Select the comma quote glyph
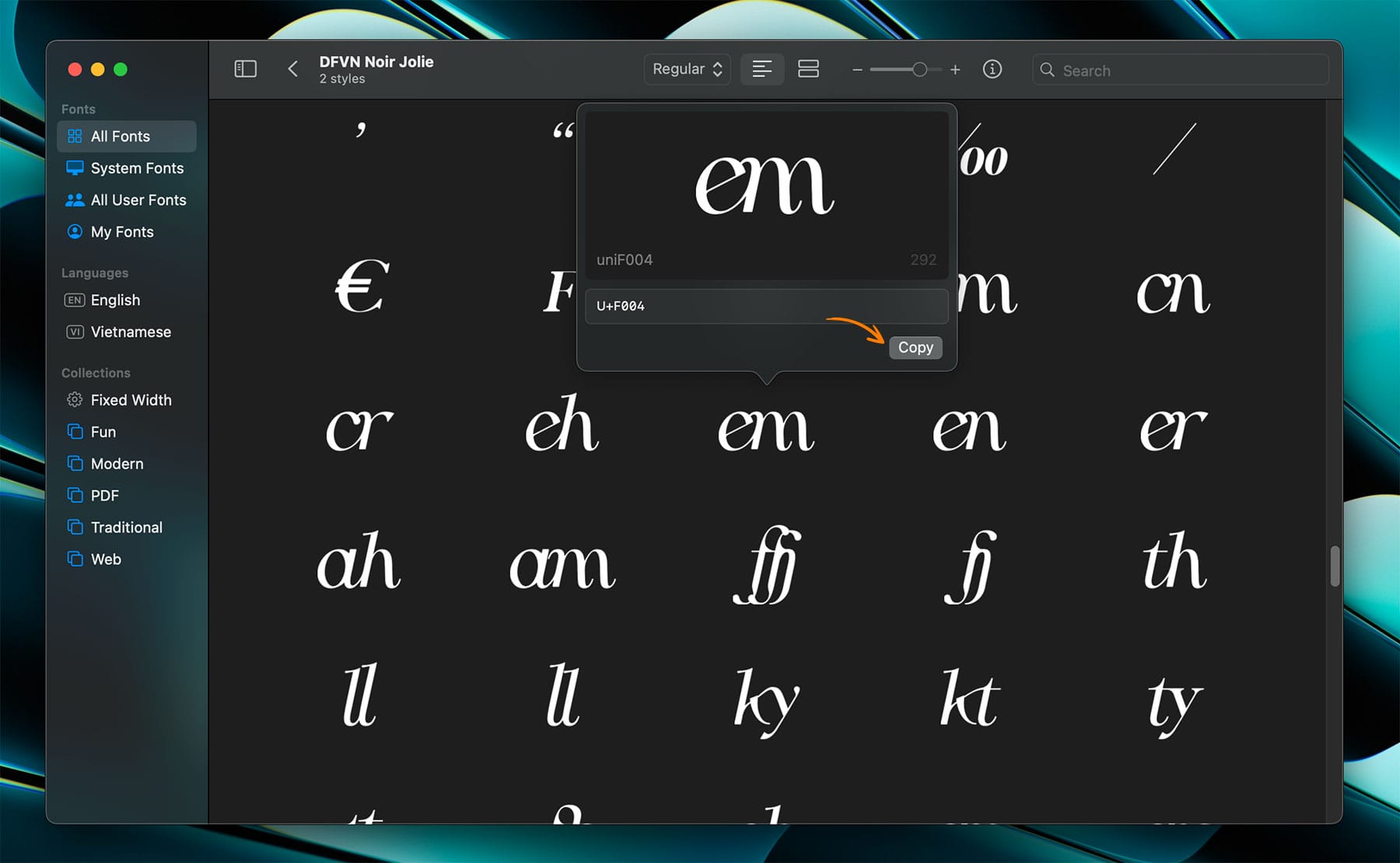 pos(361,129)
